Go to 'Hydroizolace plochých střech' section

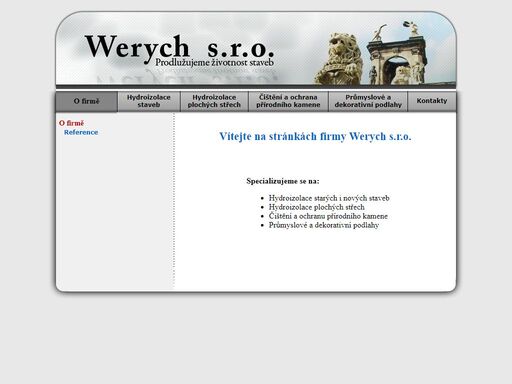click(x=214, y=101)
